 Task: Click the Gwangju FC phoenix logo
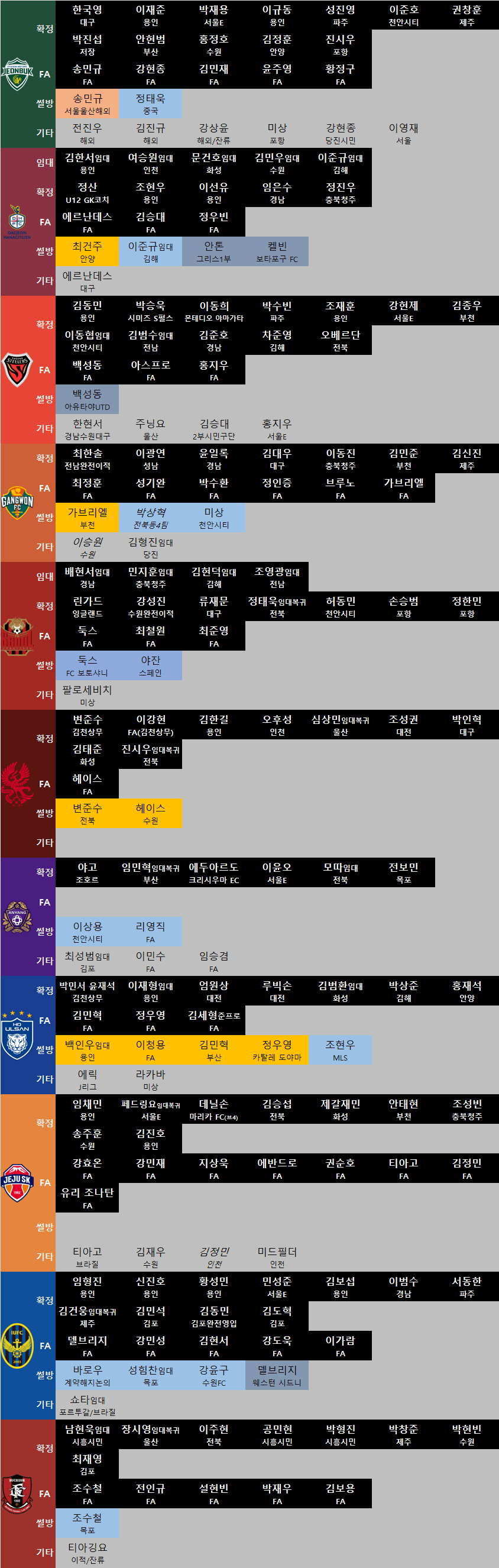point(17,784)
